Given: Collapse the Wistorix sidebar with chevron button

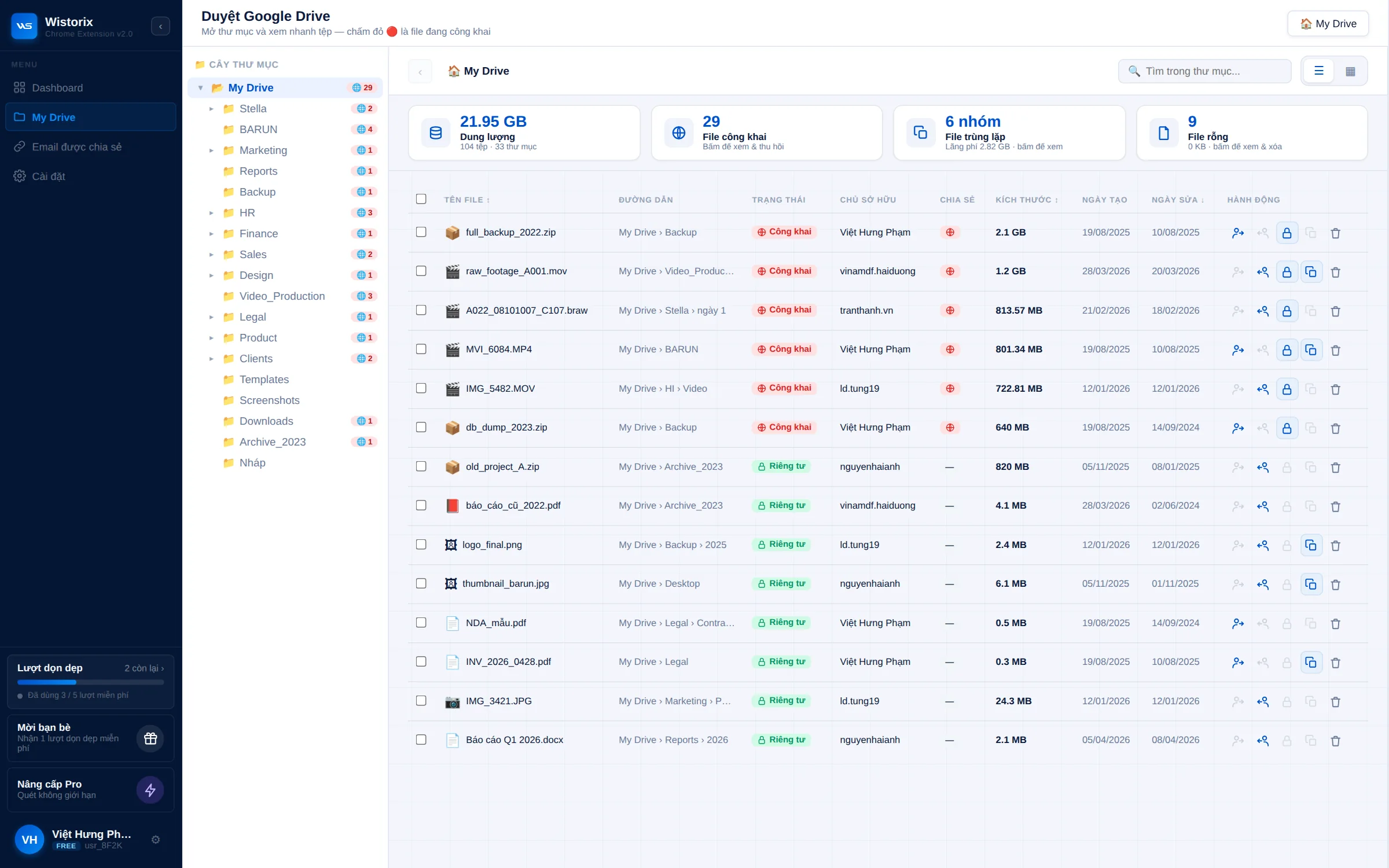Looking at the screenshot, I should [160, 26].
